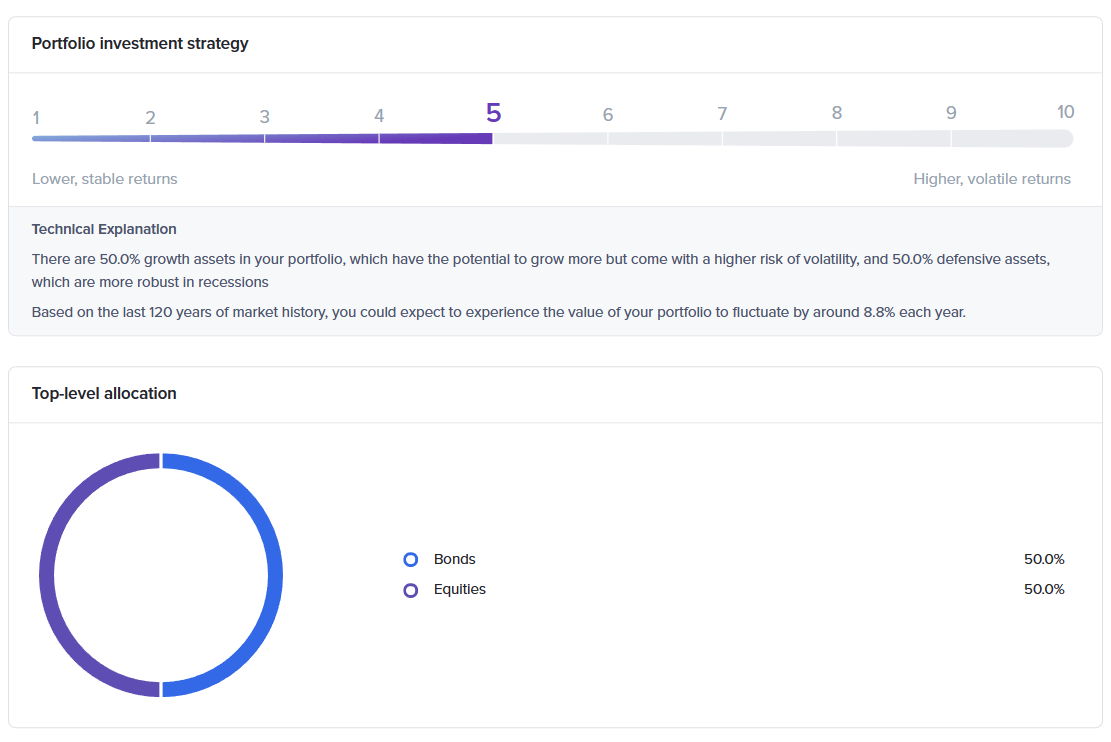The height and width of the screenshot is (742, 1111).
Task: Click the Bonds legend label
Action: tap(454, 559)
